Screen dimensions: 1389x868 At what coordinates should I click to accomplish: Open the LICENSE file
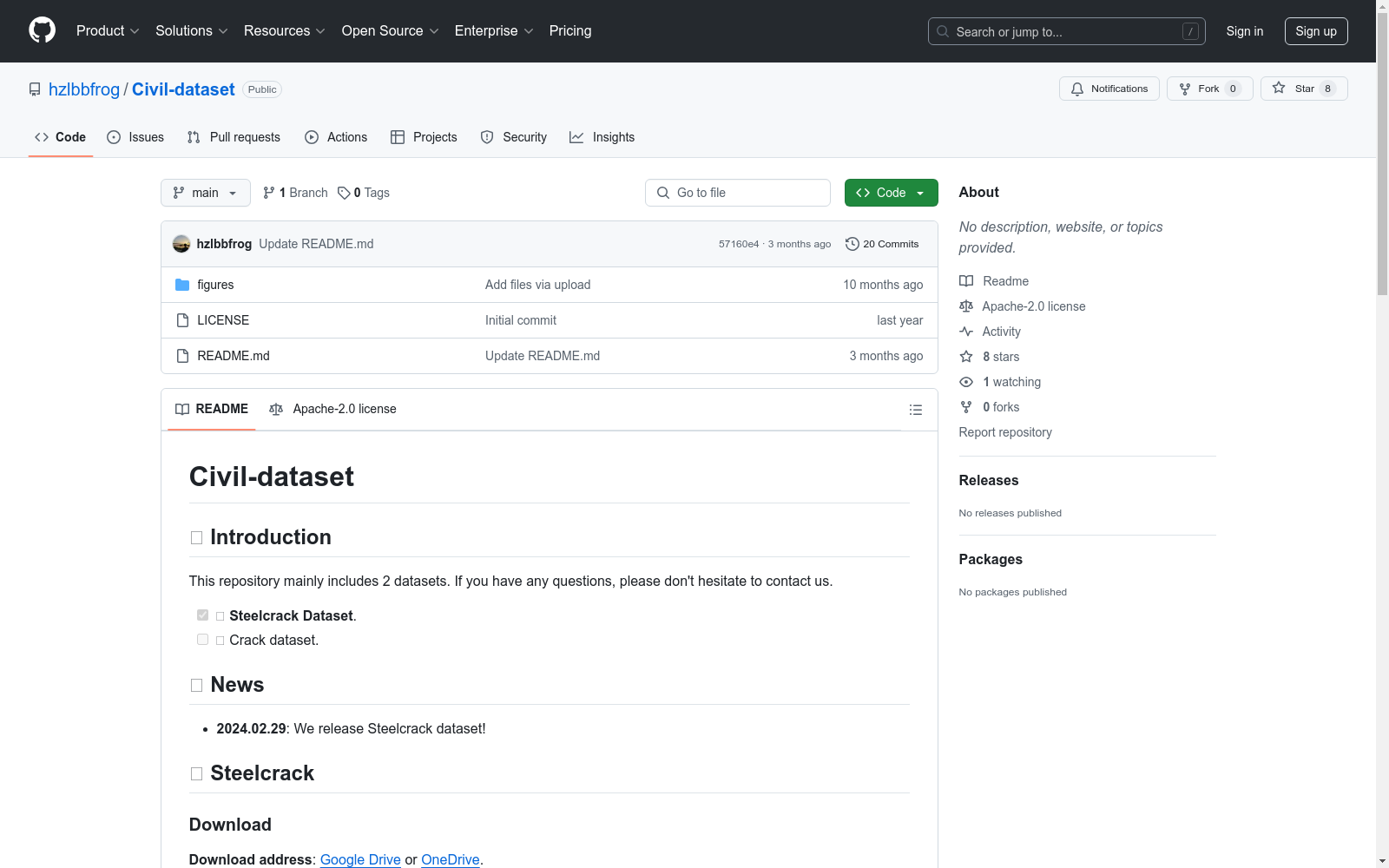[x=223, y=320]
